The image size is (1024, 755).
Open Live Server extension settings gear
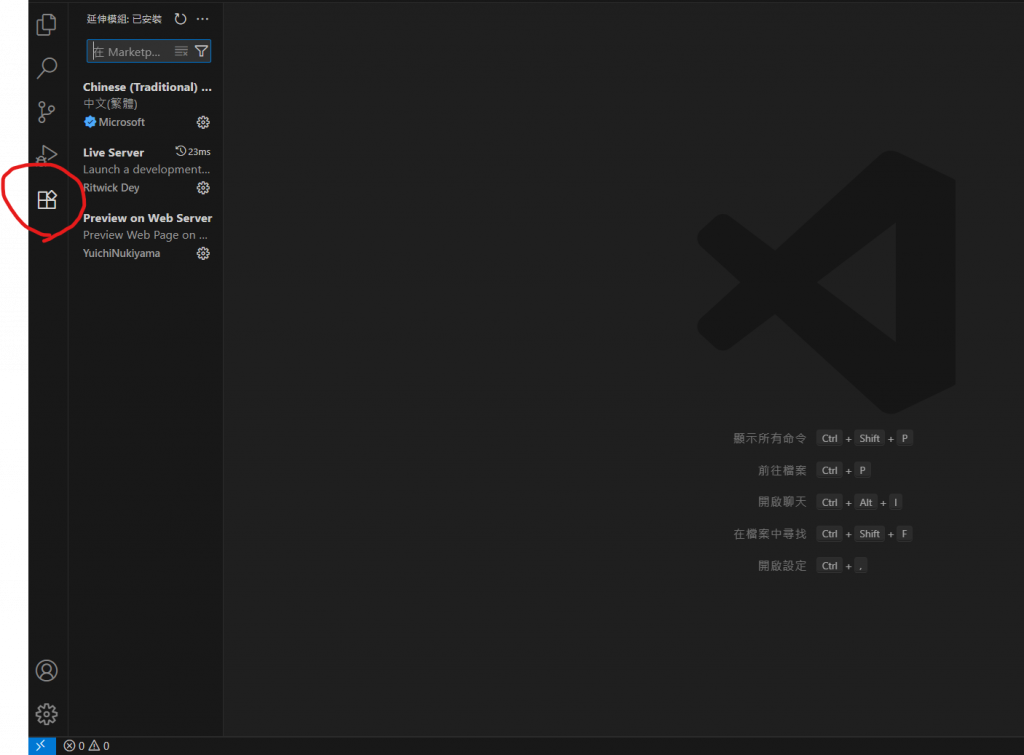pos(203,187)
